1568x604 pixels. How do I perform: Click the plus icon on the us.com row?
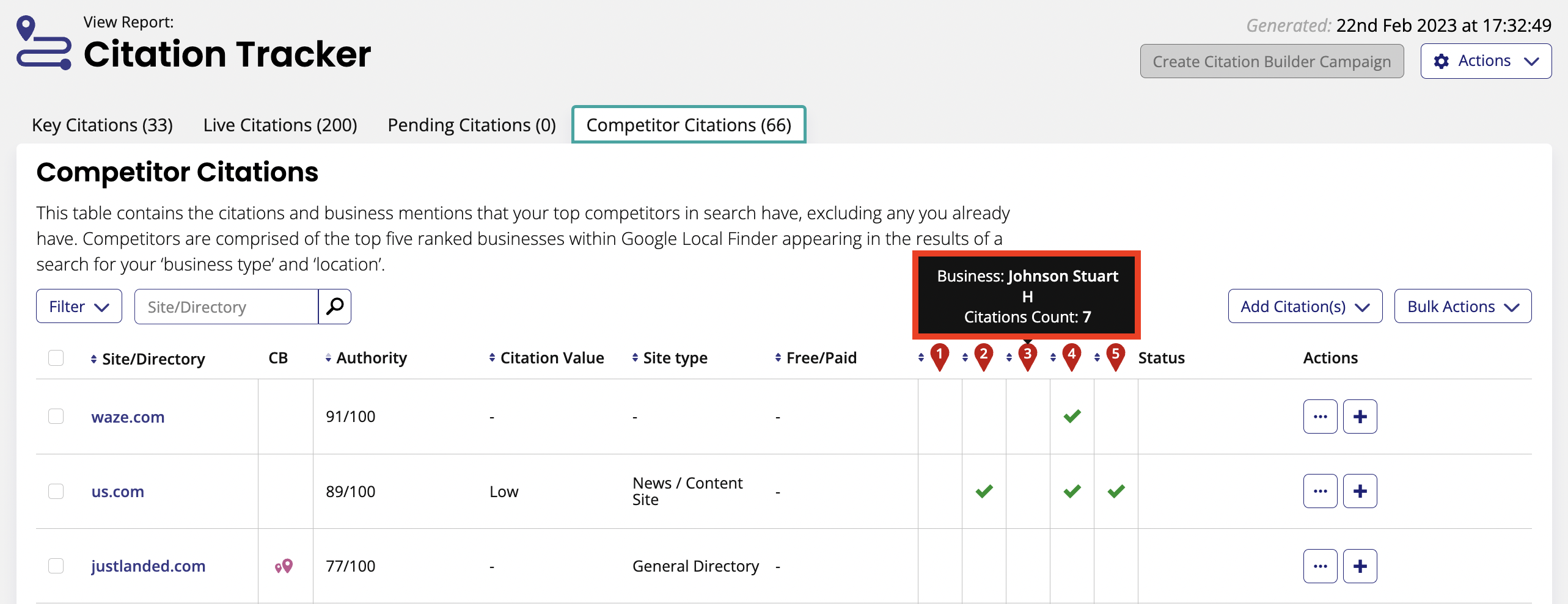pos(1360,490)
